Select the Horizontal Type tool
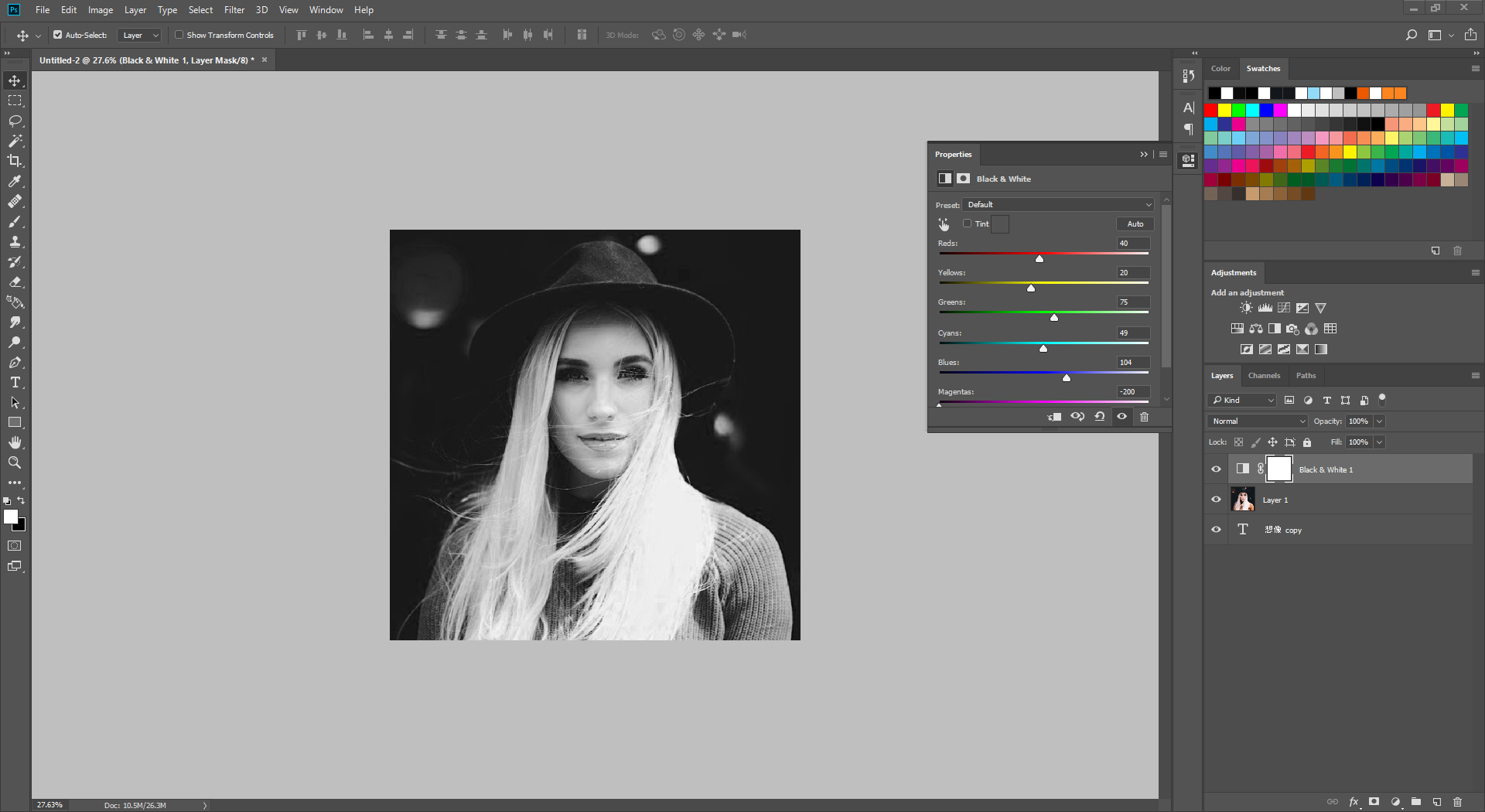 point(15,382)
